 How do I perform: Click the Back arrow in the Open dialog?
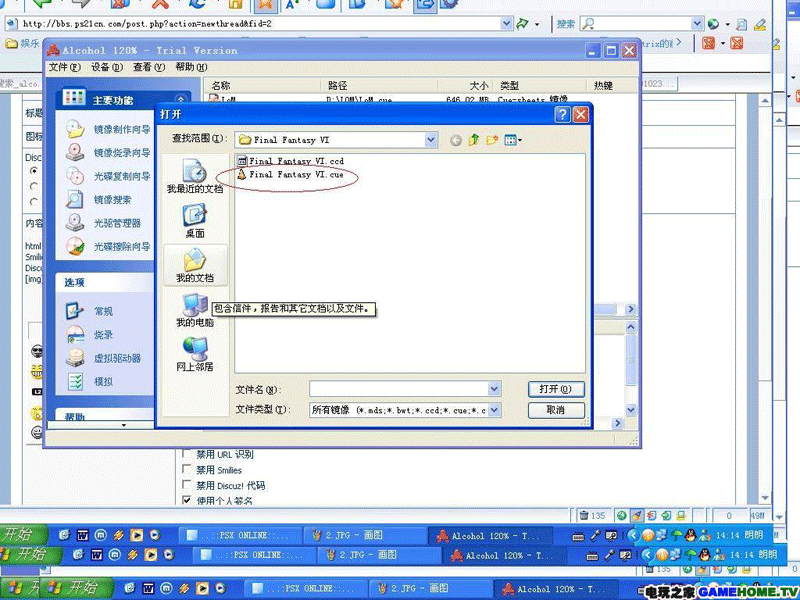456,140
